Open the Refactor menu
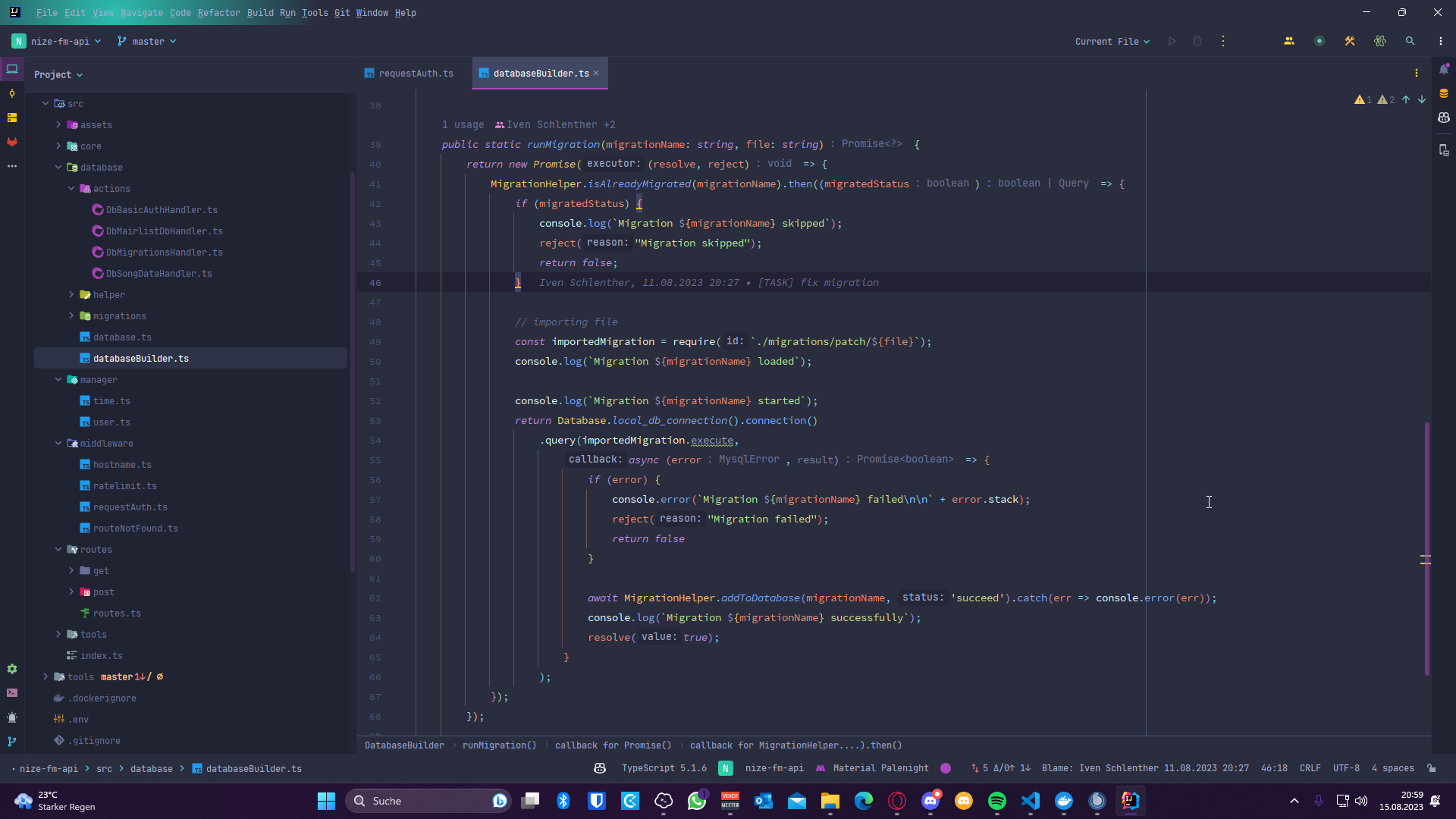This screenshot has height=819, width=1456. click(218, 13)
